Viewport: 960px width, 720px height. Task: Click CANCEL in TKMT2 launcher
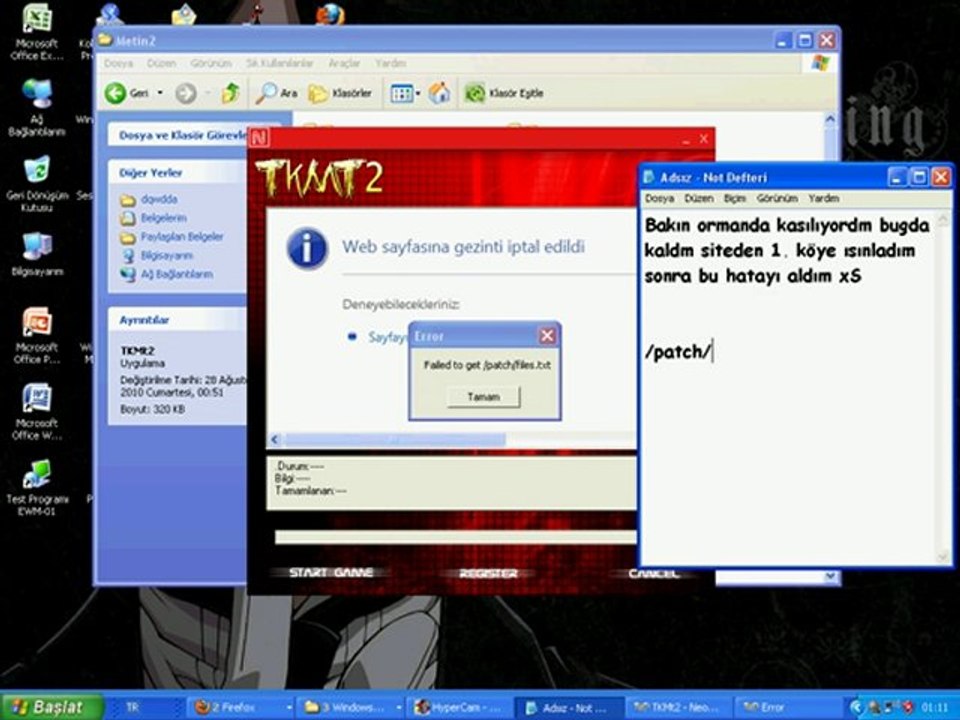click(653, 573)
